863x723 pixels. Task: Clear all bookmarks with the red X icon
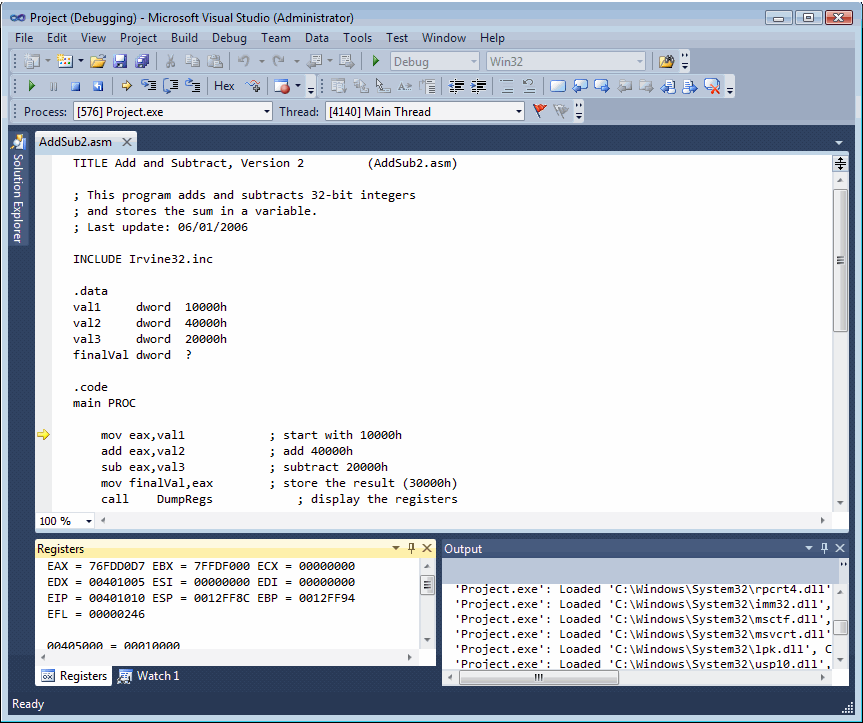pyautogui.click(x=712, y=86)
